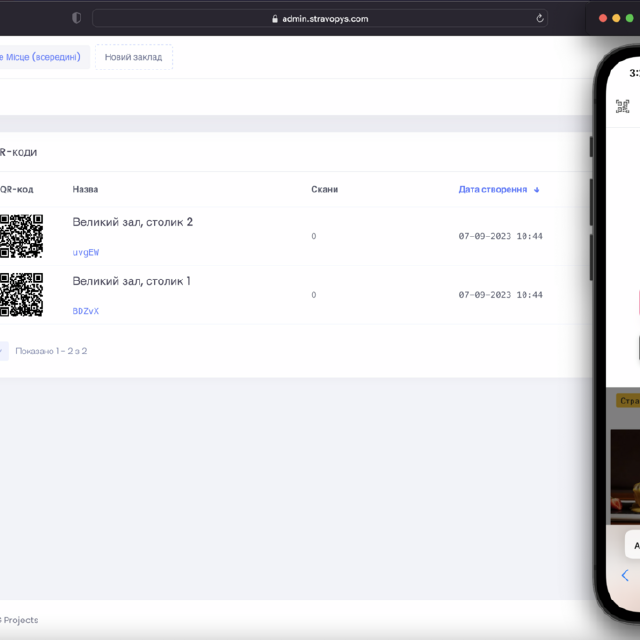640x640 pixels.
Task: Click the Назва column header
Action: click(85, 189)
